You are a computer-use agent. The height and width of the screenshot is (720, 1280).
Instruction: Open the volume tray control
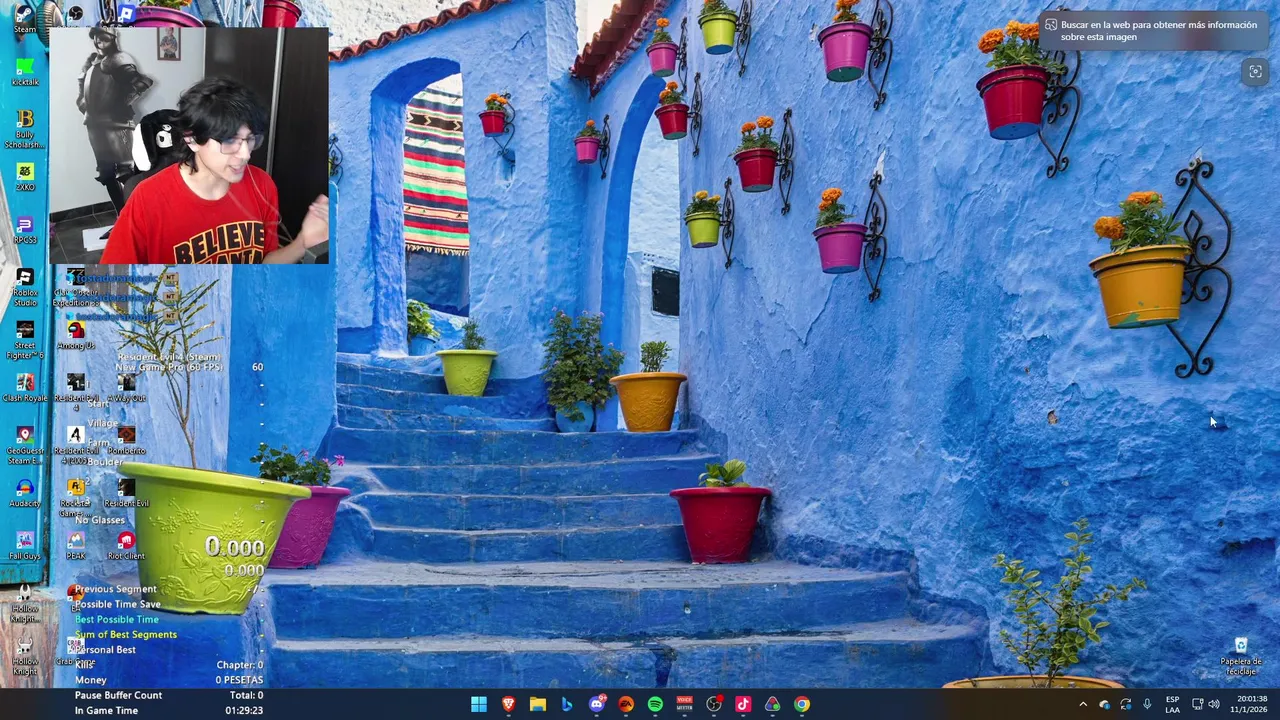click(1213, 704)
